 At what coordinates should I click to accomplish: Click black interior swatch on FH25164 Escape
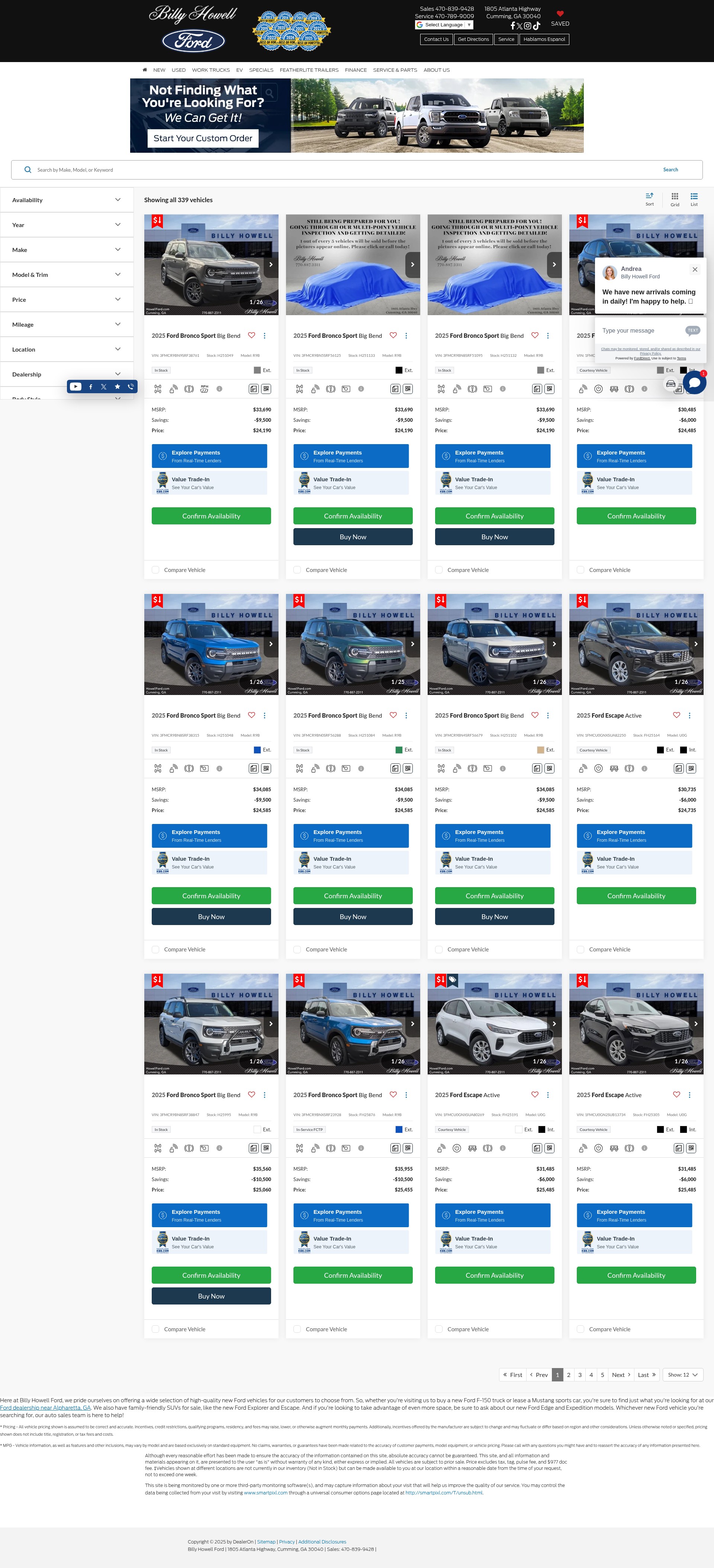click(x=684, y=750)
